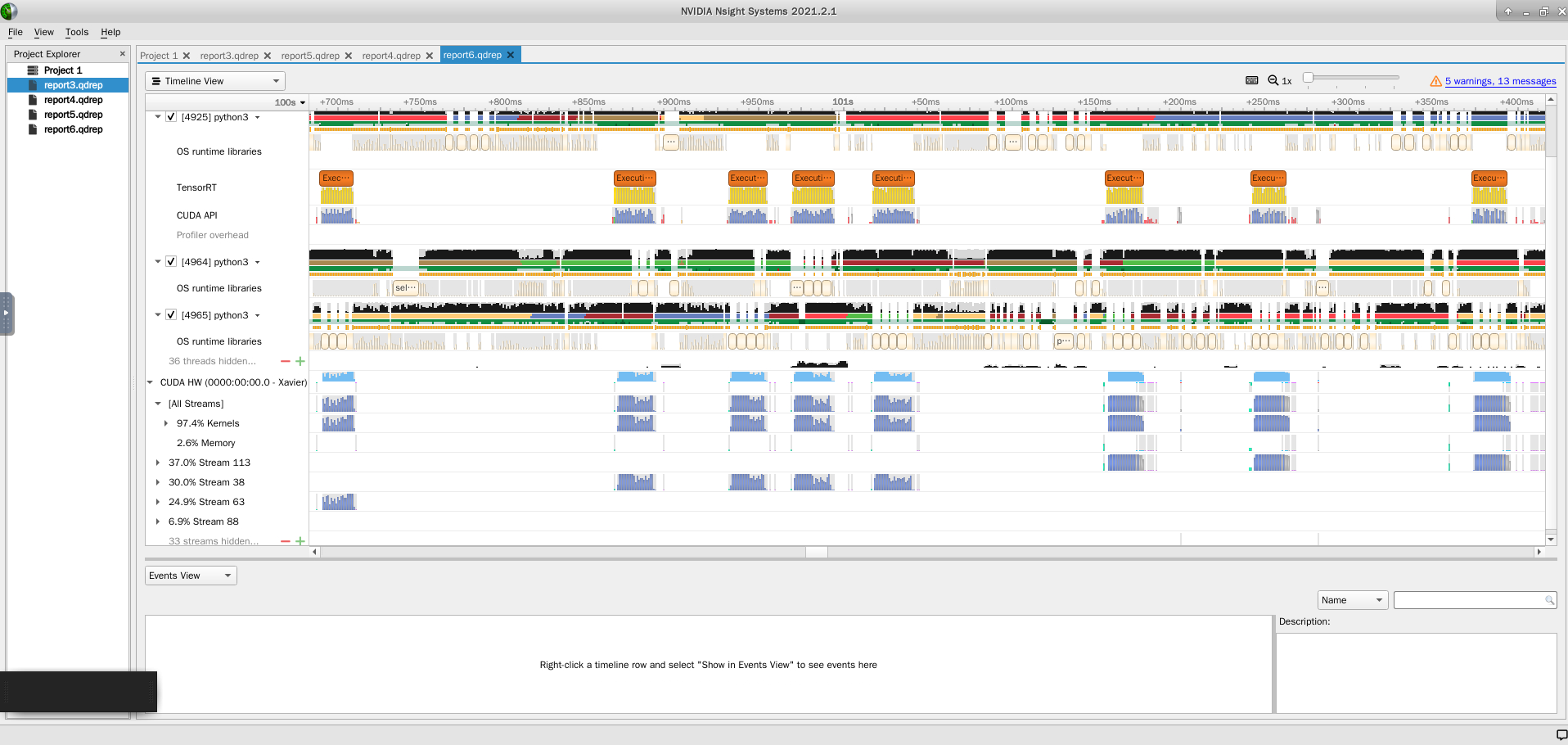Click the keyboard shortcuts icon
This screenshot has height=745, width=1568.
[x=1252, y=80]
